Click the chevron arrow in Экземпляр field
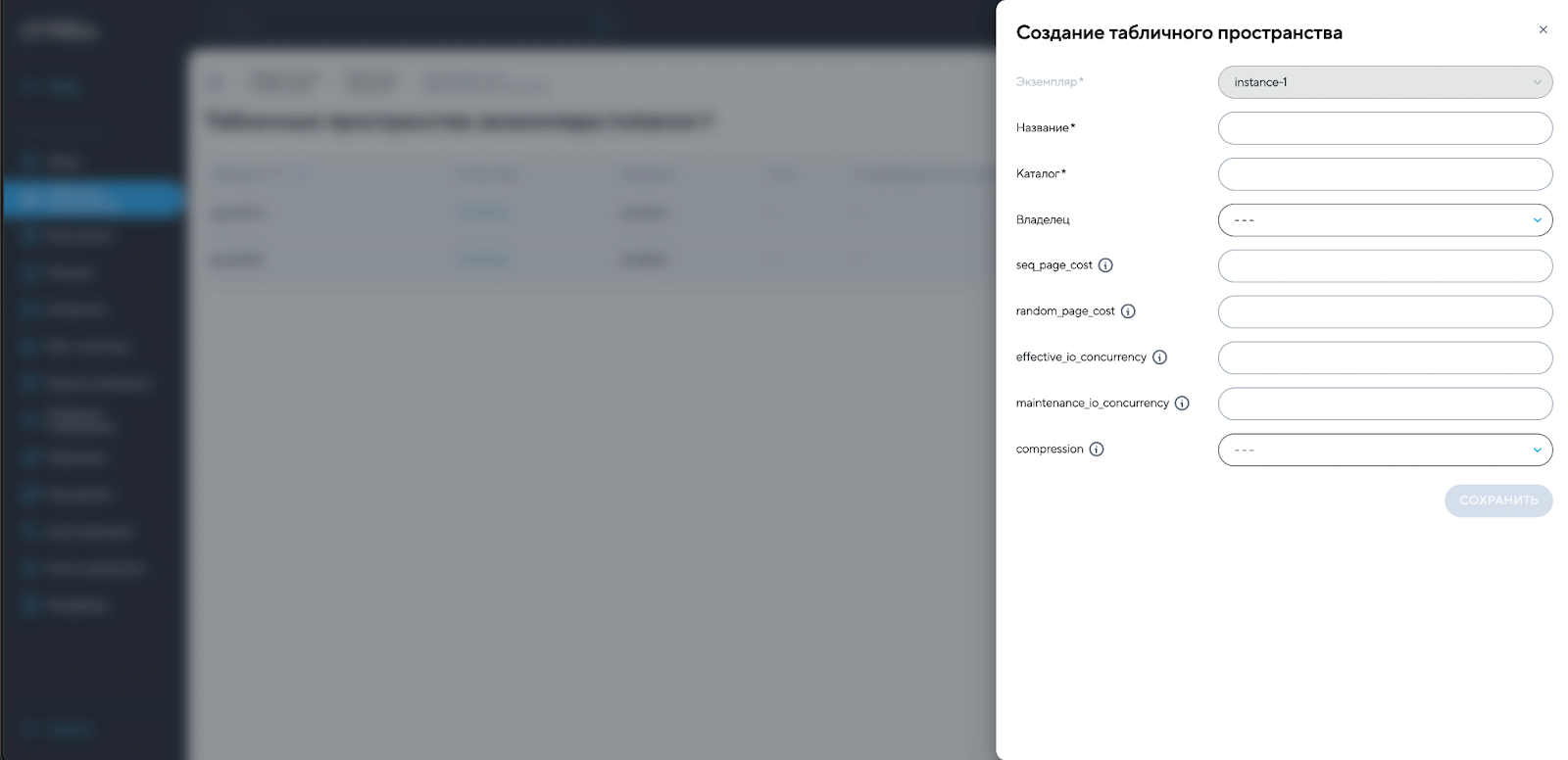Image resolution: width=1568 pixels, height=760 pixels. [1537, 82]
